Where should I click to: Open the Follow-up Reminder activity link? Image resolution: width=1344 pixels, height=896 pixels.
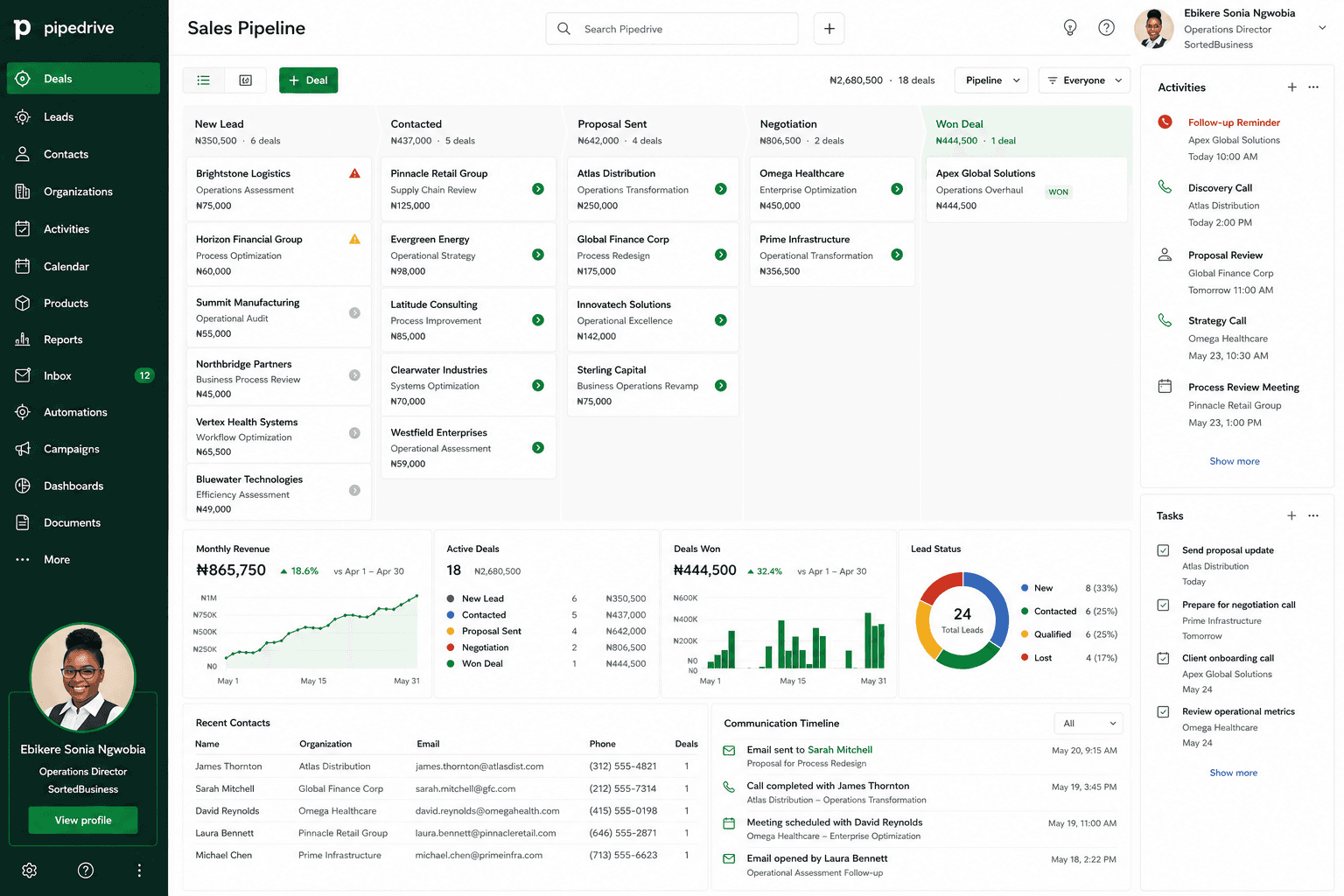pyautogui.click(x=1234, y=122)
